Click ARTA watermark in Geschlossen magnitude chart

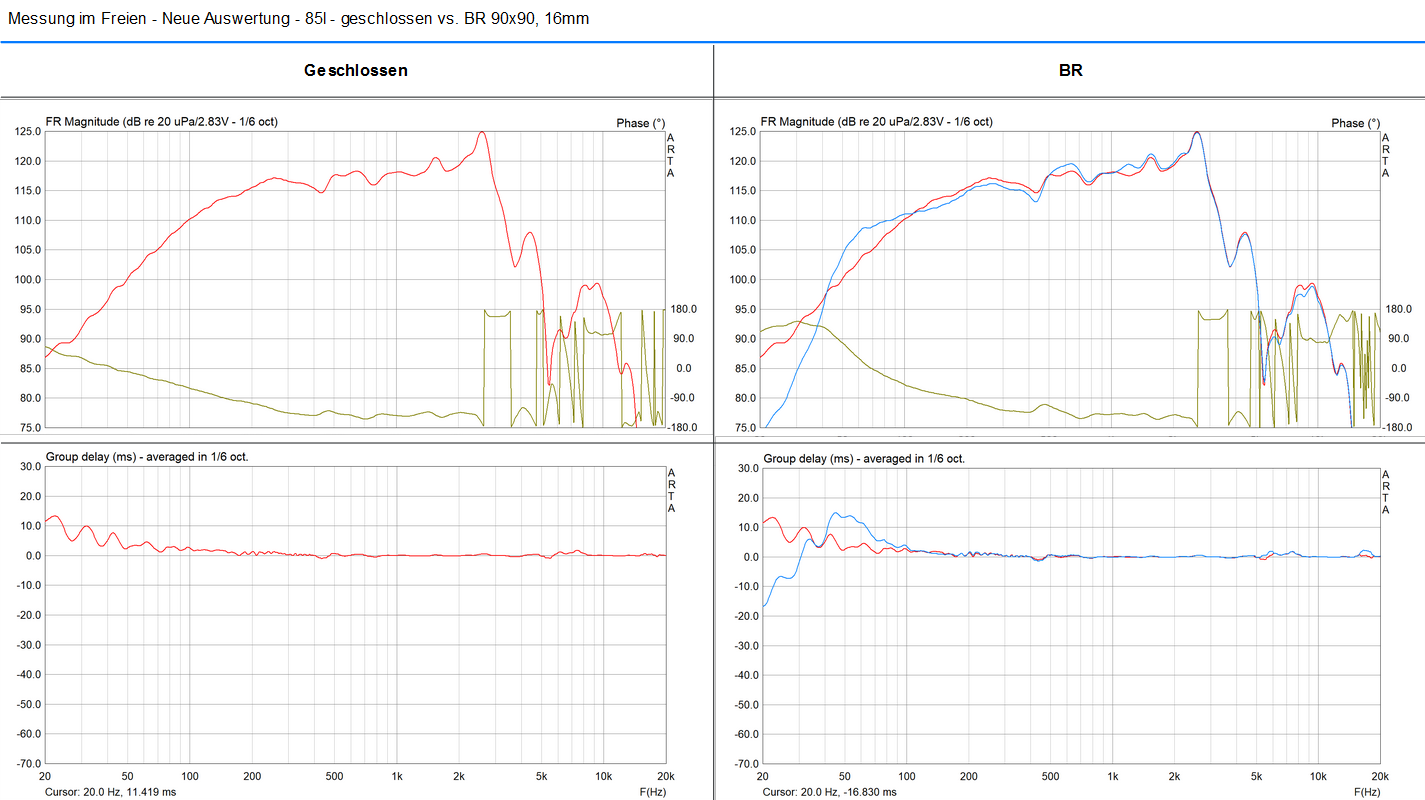(671, 155)
